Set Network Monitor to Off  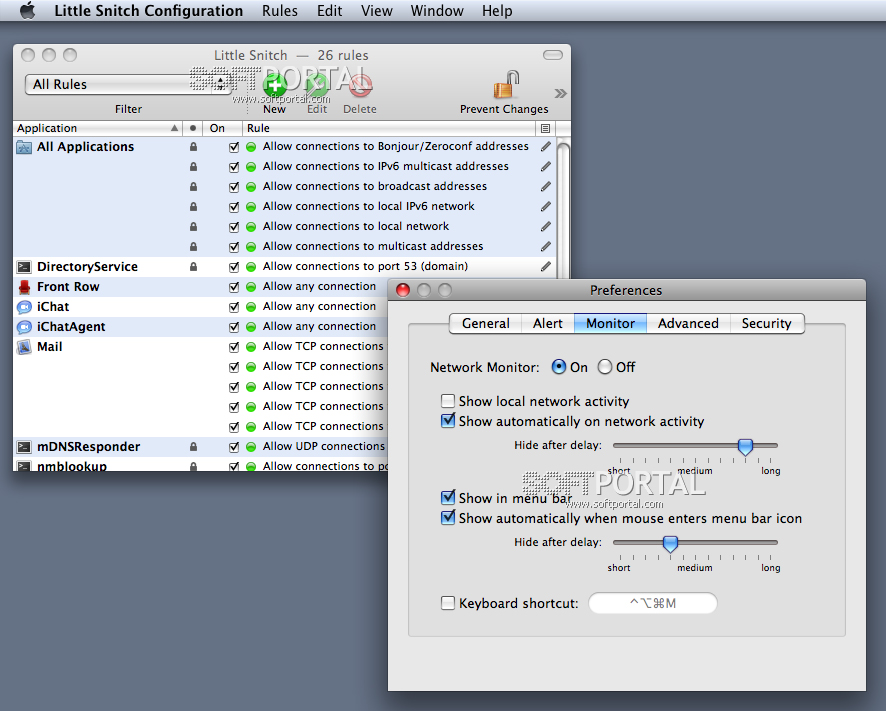point(605,367)
